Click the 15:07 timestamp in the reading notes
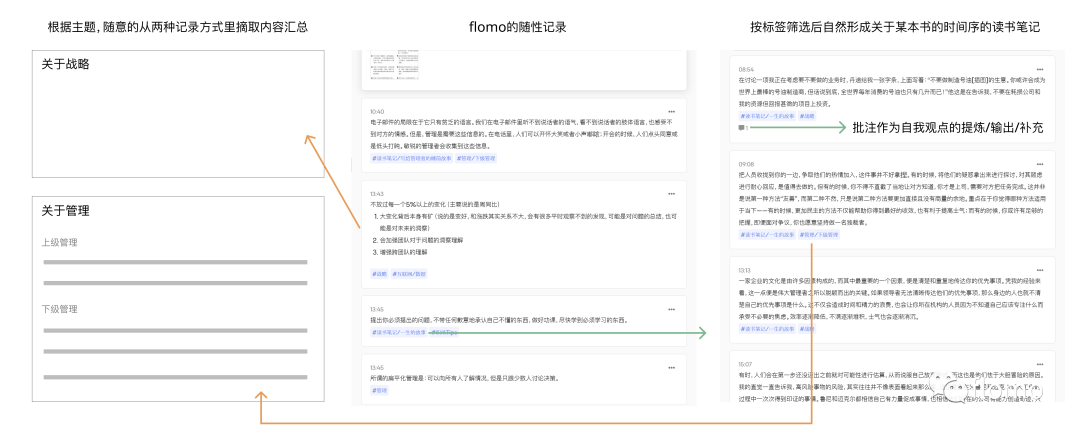 tap(746, 363)
